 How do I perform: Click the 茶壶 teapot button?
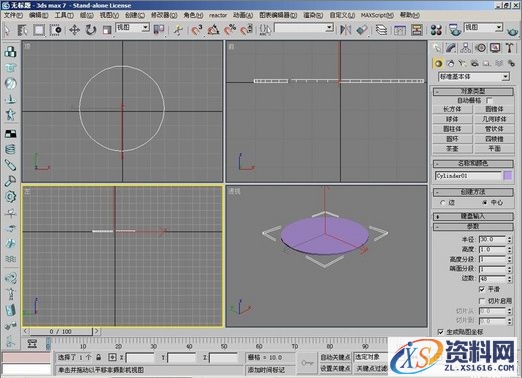coord(452,149)
